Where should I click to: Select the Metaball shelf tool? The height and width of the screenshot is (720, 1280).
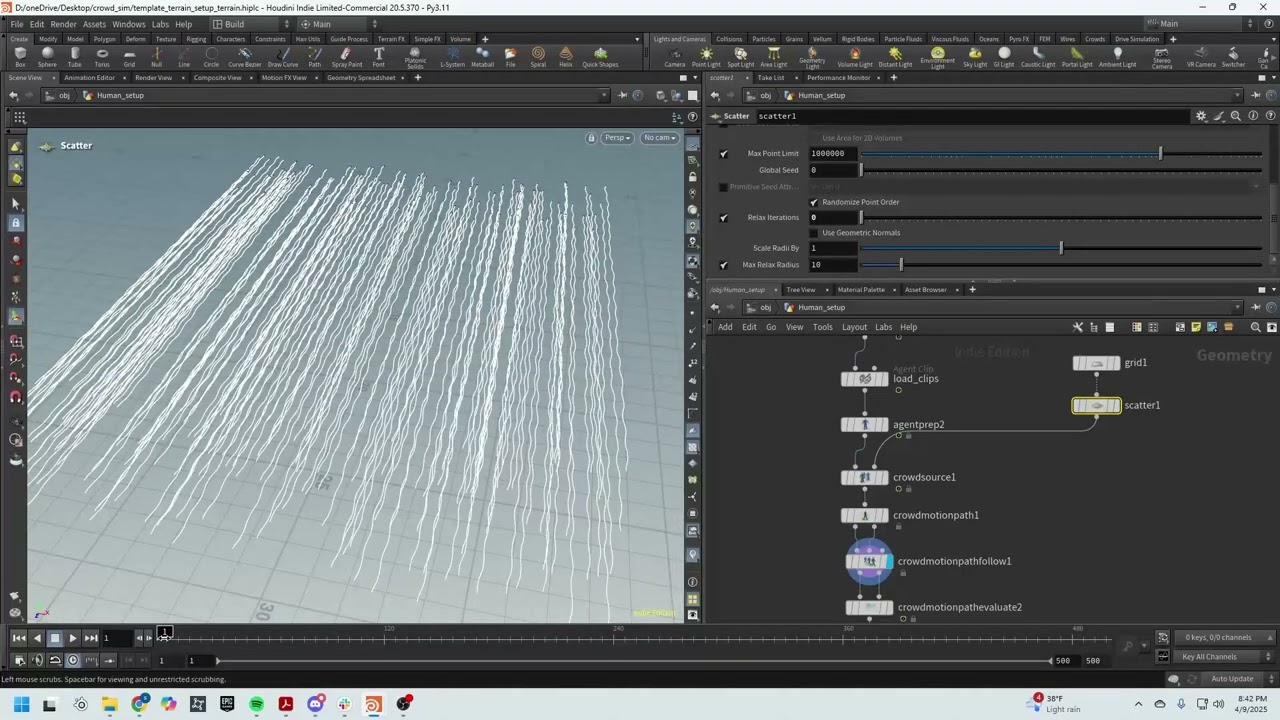[482, 57]
